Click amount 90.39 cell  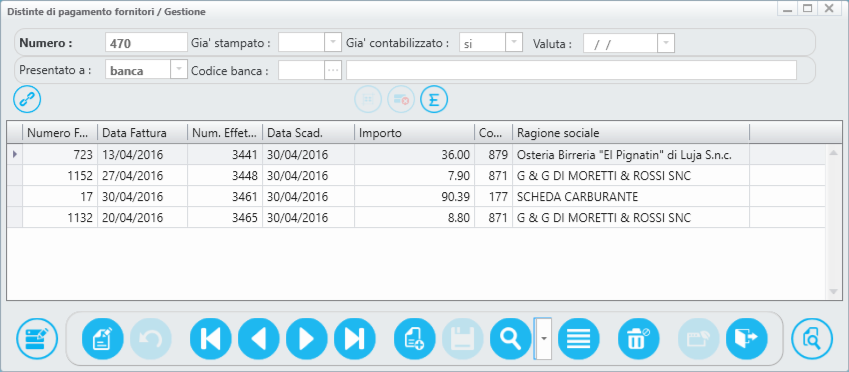tap(415, 197)
